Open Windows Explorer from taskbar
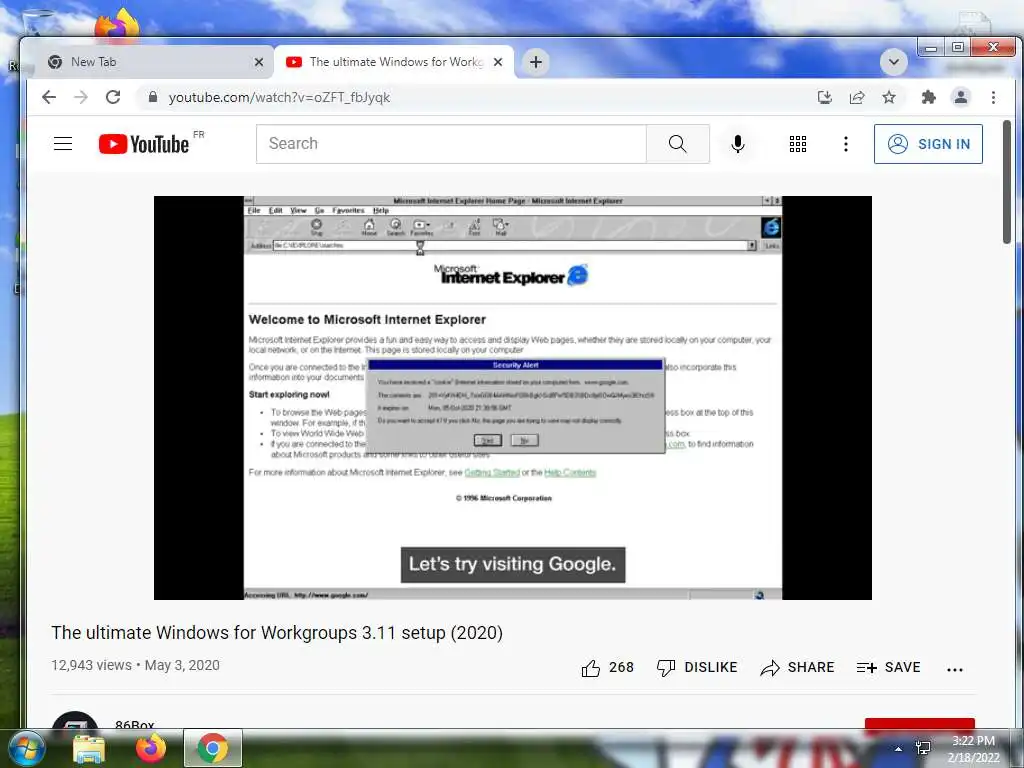1024x768 pixels. (89, 748)
